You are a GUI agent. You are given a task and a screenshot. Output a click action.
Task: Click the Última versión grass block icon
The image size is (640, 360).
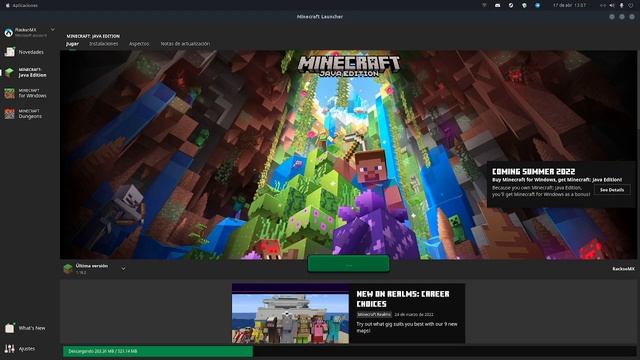point(68,269)
